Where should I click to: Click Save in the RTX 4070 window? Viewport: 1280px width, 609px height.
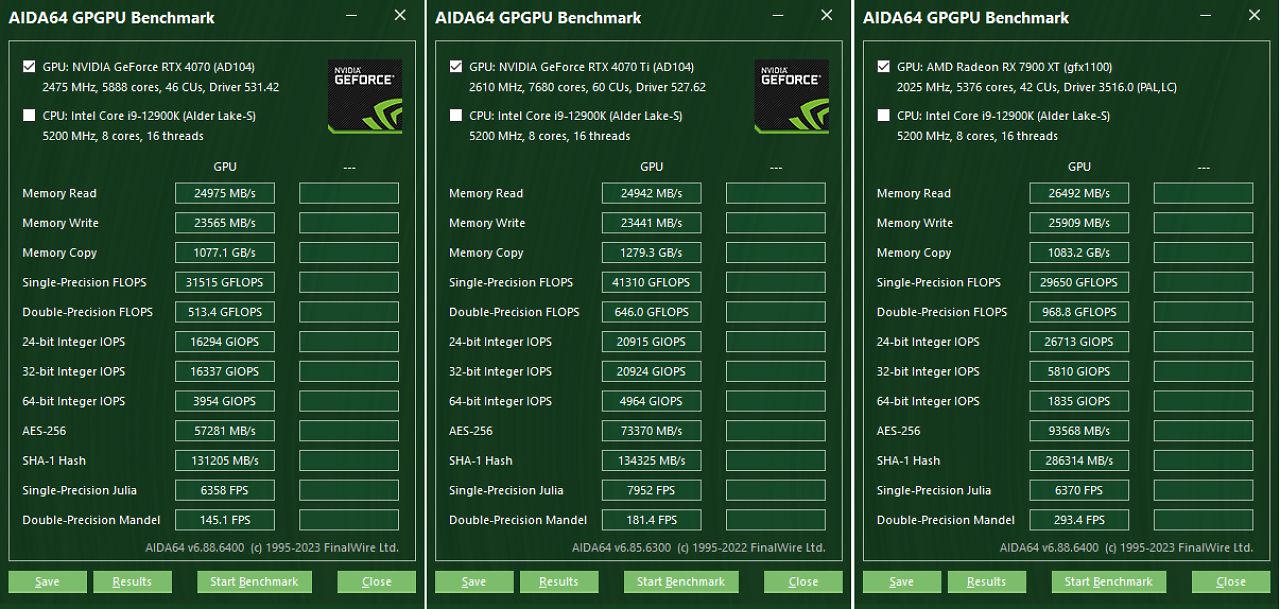[x=47, y=582]
